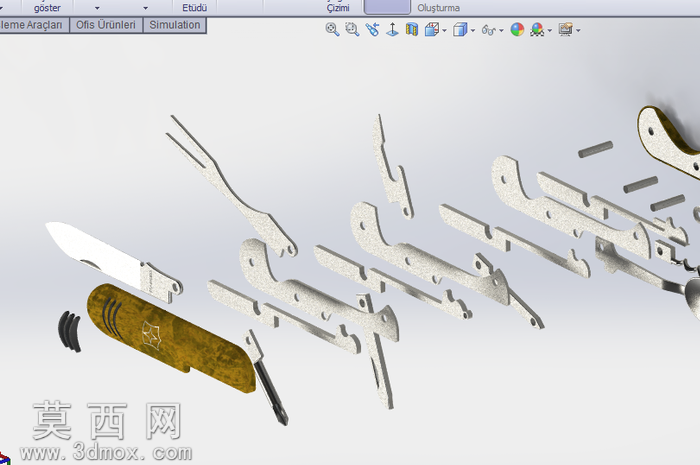The width and height of the screenshot is (700, 465).
Task: Open the Hide/Show Items dropdown arrow
Action: pyautogui.click(x=501, y=30)
